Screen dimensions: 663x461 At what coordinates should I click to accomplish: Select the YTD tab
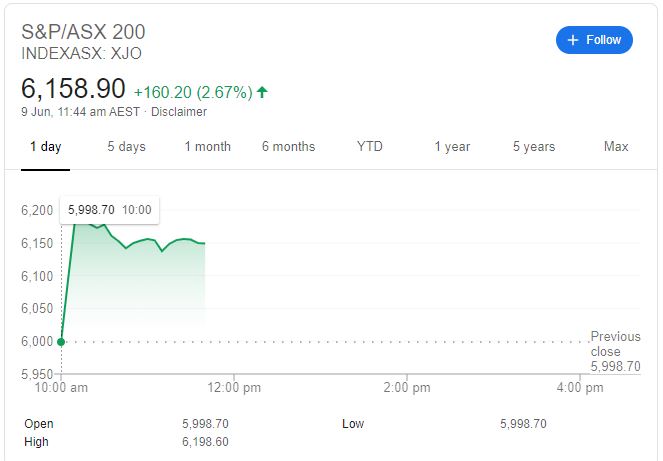pos(370,146)
